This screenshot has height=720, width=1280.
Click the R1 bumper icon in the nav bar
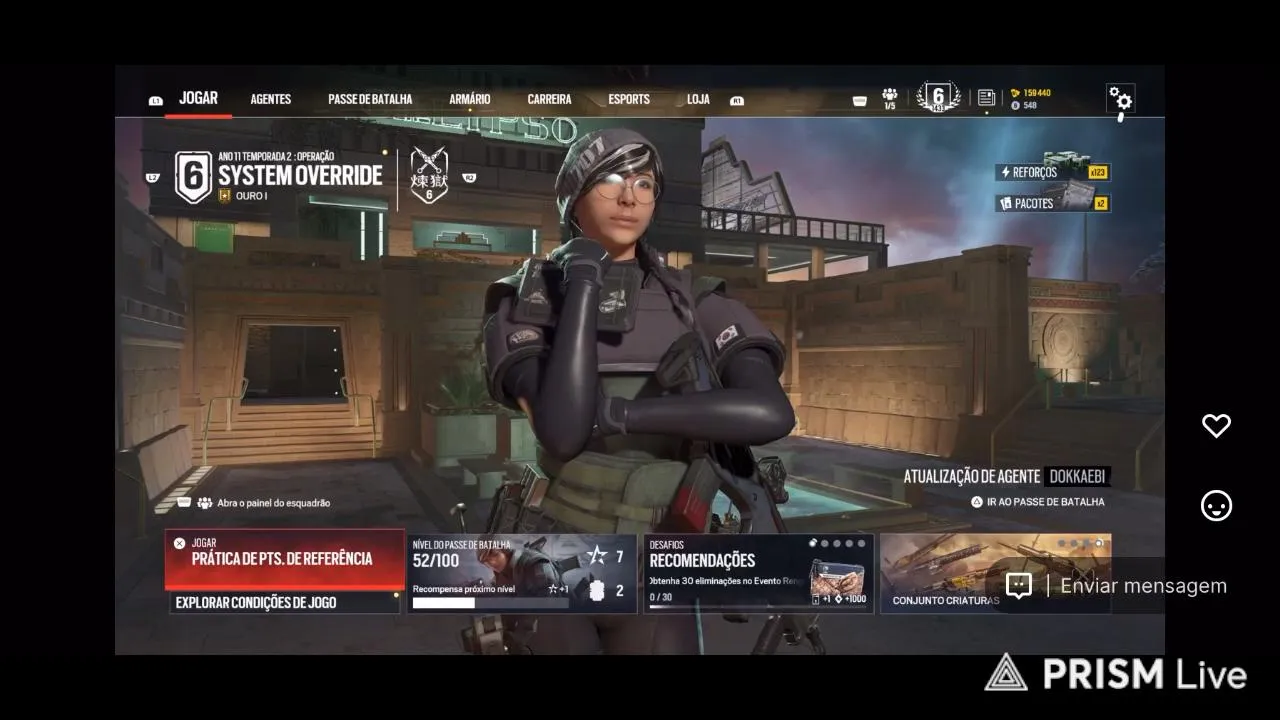[x=737, y=101]
